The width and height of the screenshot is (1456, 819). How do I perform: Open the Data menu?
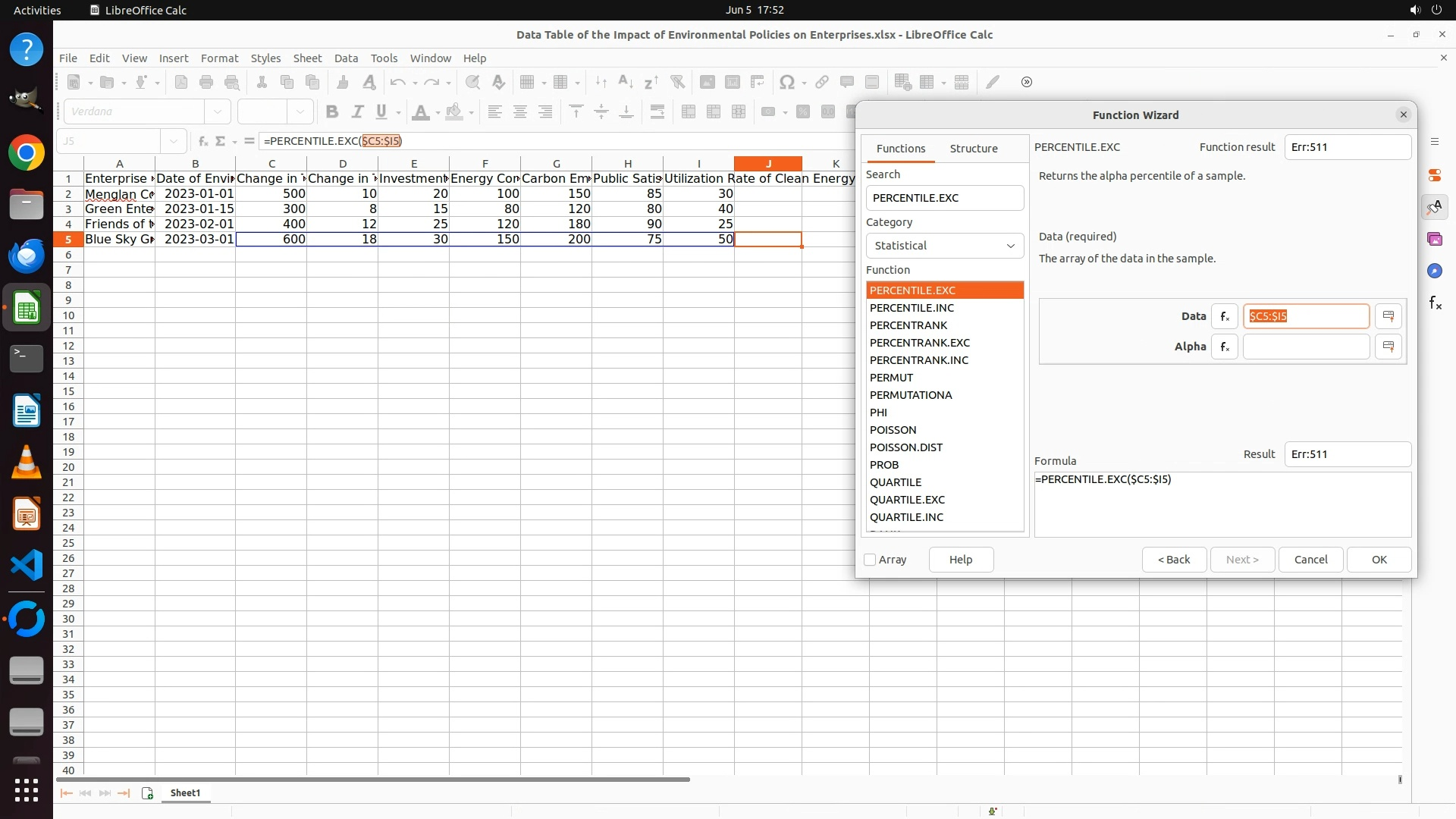pyautogui.click(x=346, y=58)
